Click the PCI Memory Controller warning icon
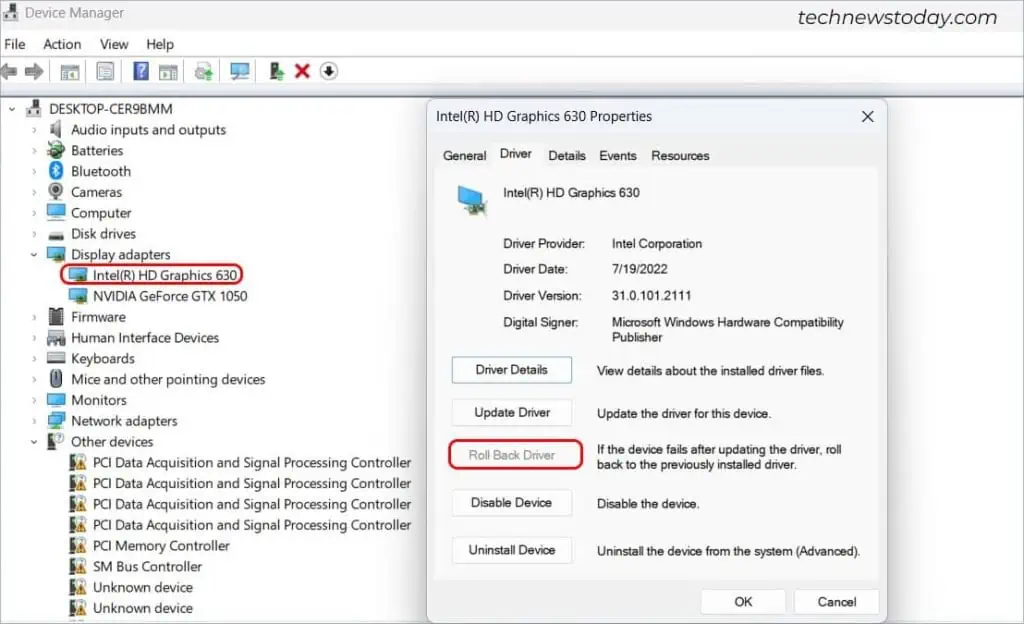Screen dimensions: 1024x624 tap(78, 546)
